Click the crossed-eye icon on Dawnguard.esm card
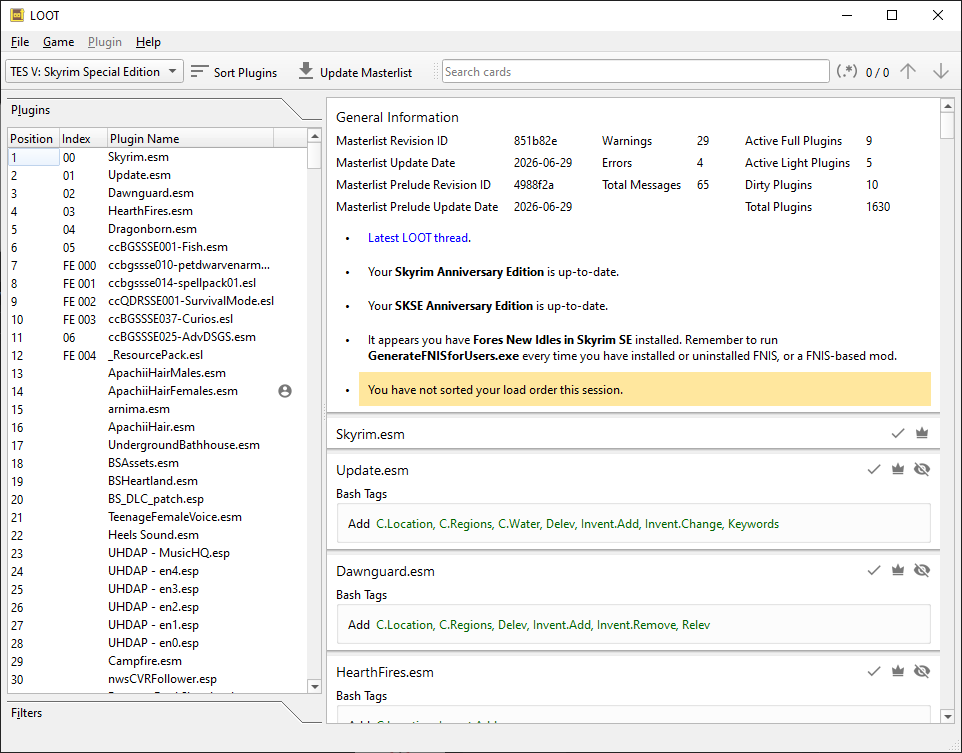 point(922,570)
